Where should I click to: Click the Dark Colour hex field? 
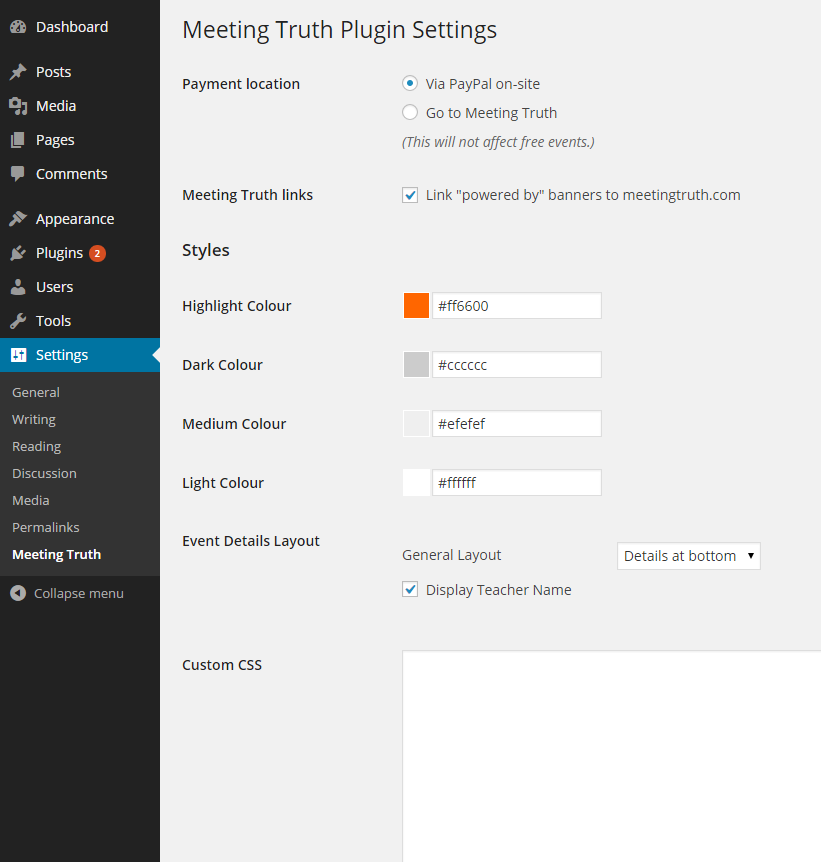pyautogui.click(x=517, y=364)
